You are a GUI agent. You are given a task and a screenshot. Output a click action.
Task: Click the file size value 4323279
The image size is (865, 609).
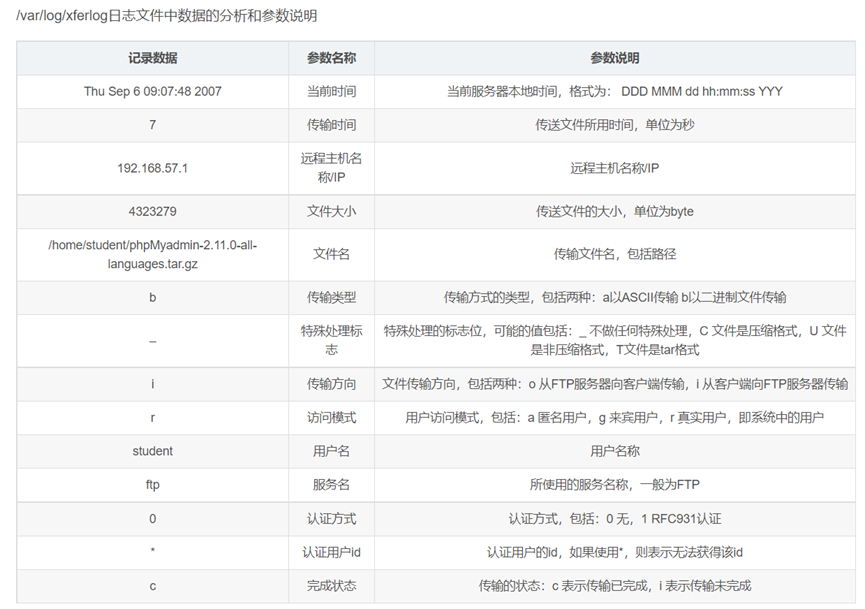click(152, 211)
